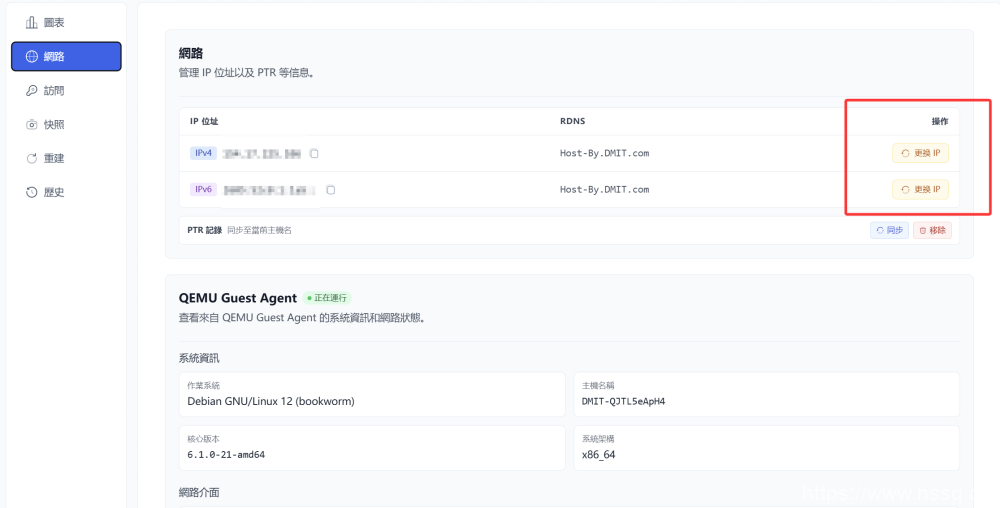Click the purple IPv6 badge

point(203,190)
